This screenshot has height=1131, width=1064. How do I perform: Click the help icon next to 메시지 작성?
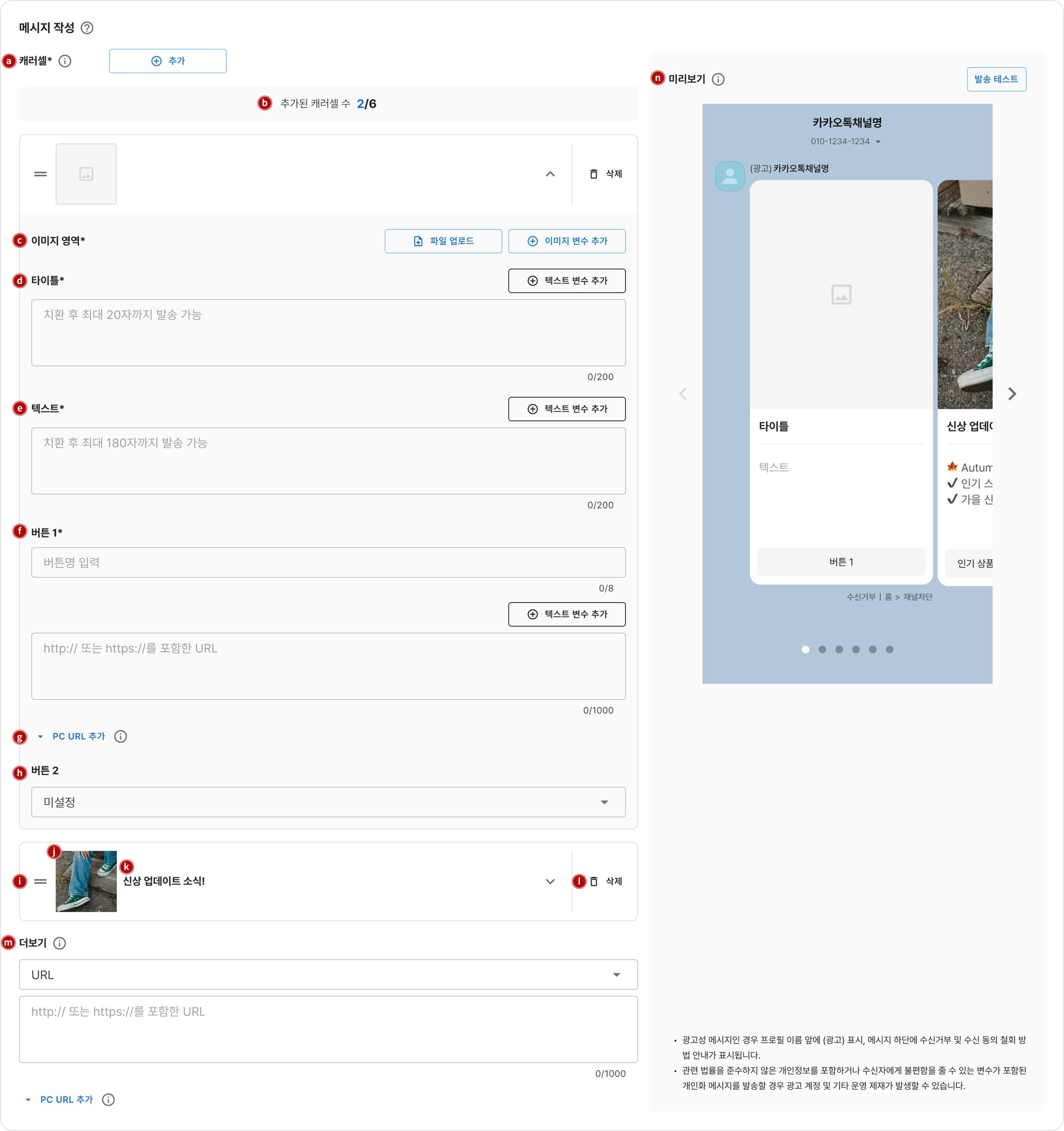pos(87,28)
